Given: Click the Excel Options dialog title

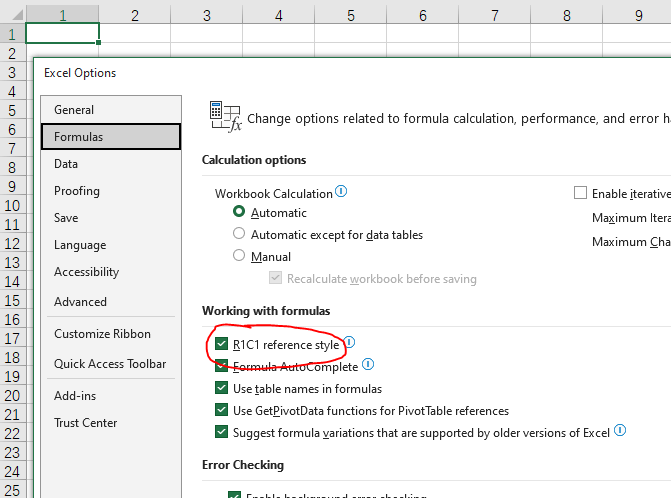Looking at the screenshot, I should coord(80,73).
